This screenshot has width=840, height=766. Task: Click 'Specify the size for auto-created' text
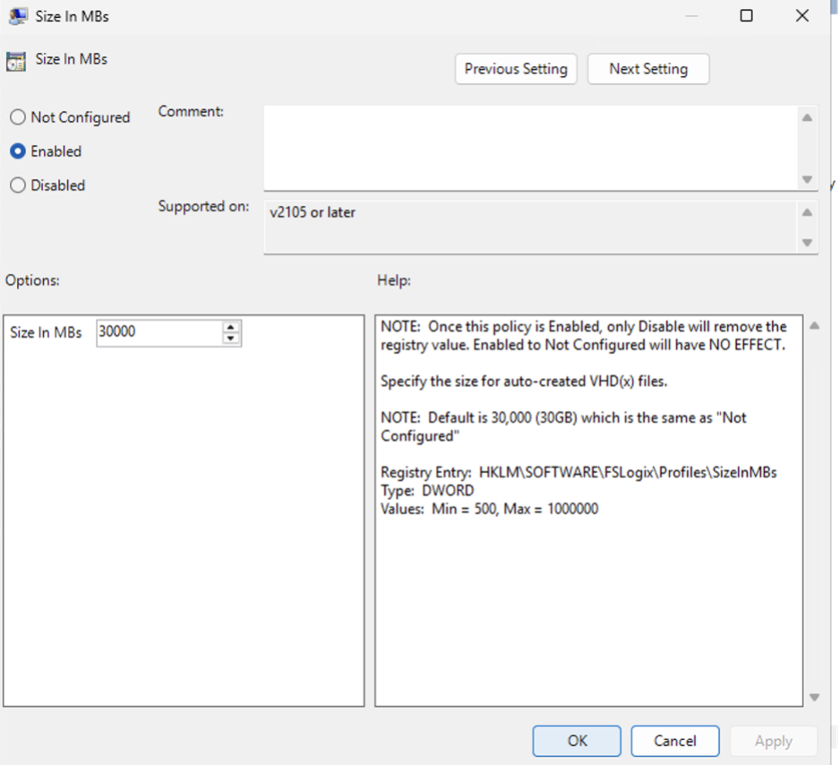click(x=524, y=381)
